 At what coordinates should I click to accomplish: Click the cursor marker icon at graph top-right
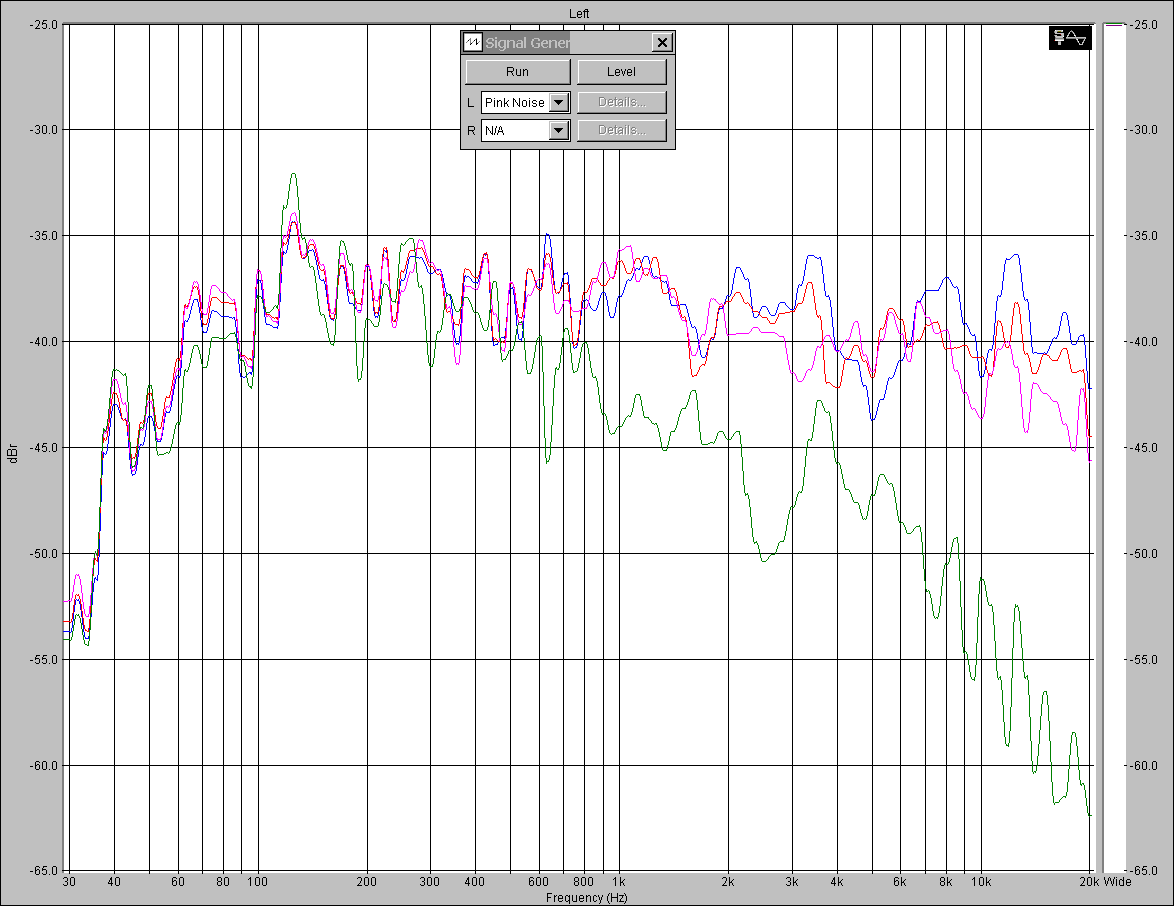point(1059,38)
